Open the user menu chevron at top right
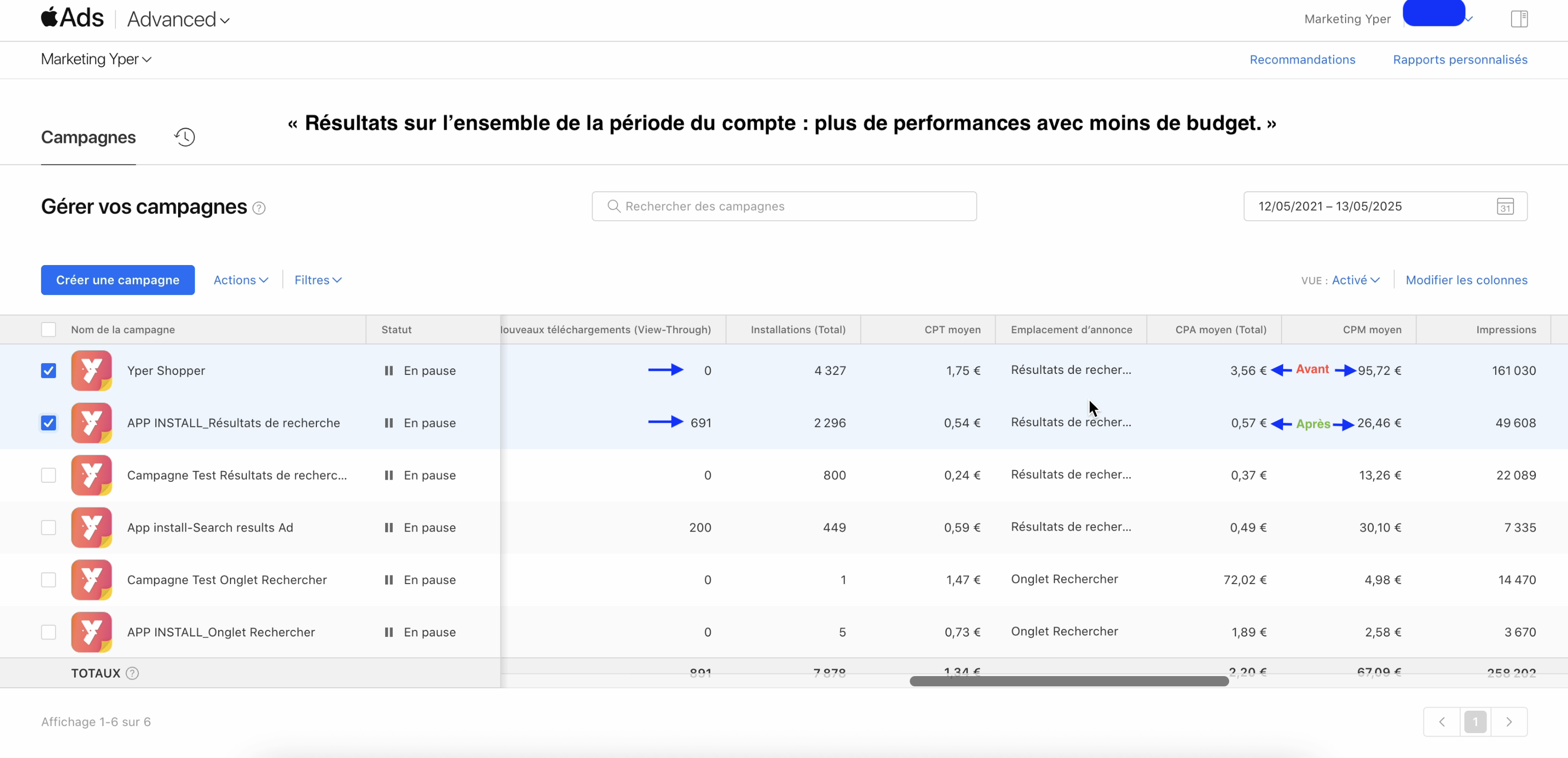1568x758 pixels. (1468, 19)
